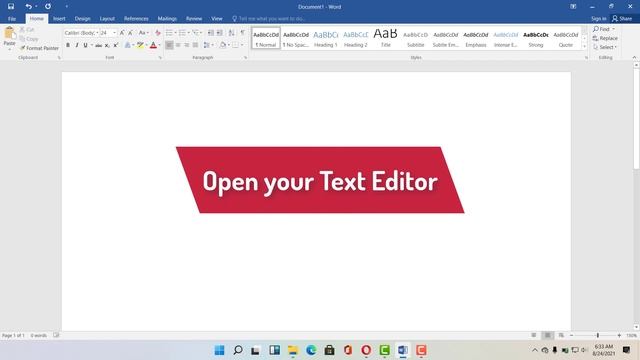Apply the Heading 1 style
This screenshot has height=360, width=640.
point(325,38)
